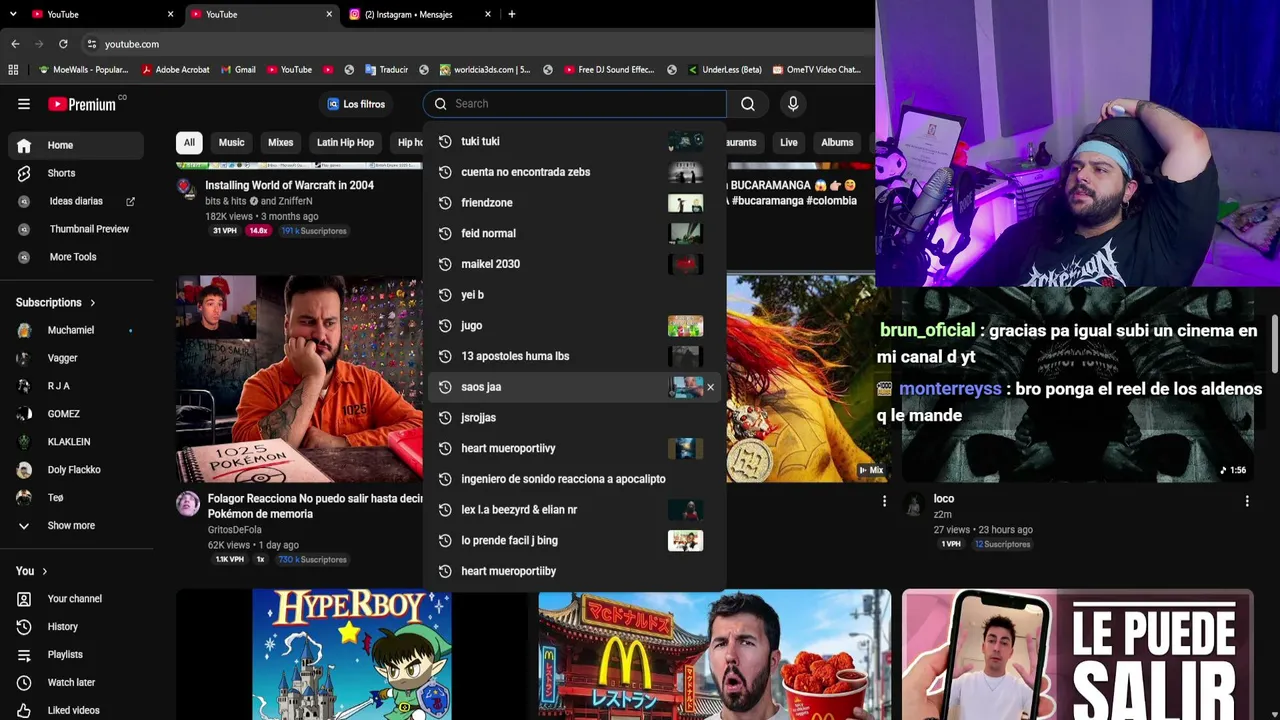Select '13 apostoles huma lbs' suggestion
Viewport: 1280px width, 720px height.
(575, 356)
